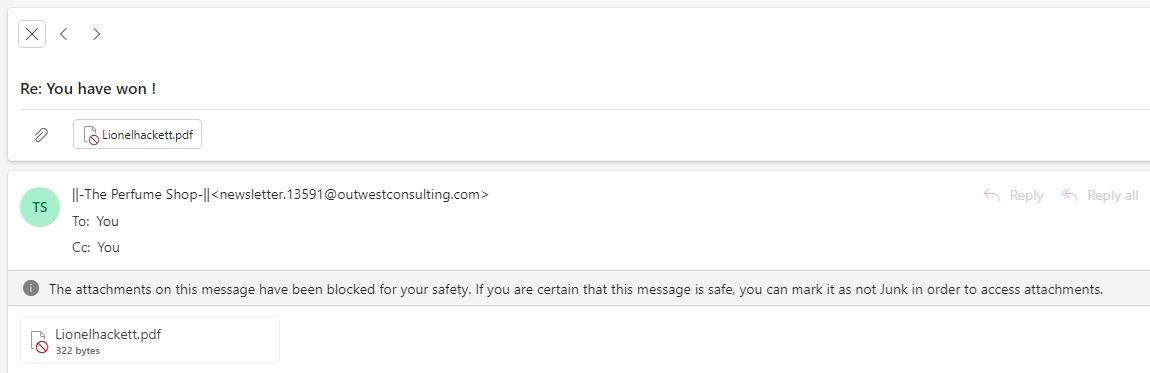Click the info icon in safety banner
The image size is (1150, 373).
click(x=31, y=288)
